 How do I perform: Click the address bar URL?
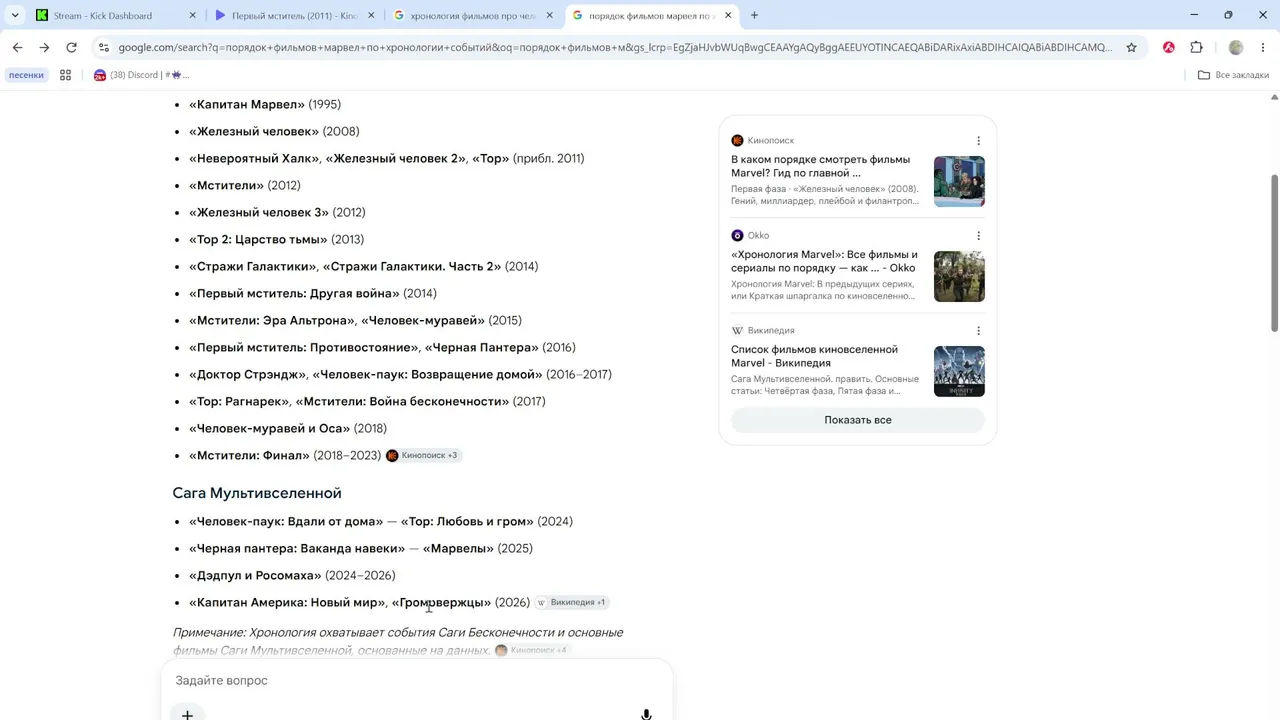614,47
